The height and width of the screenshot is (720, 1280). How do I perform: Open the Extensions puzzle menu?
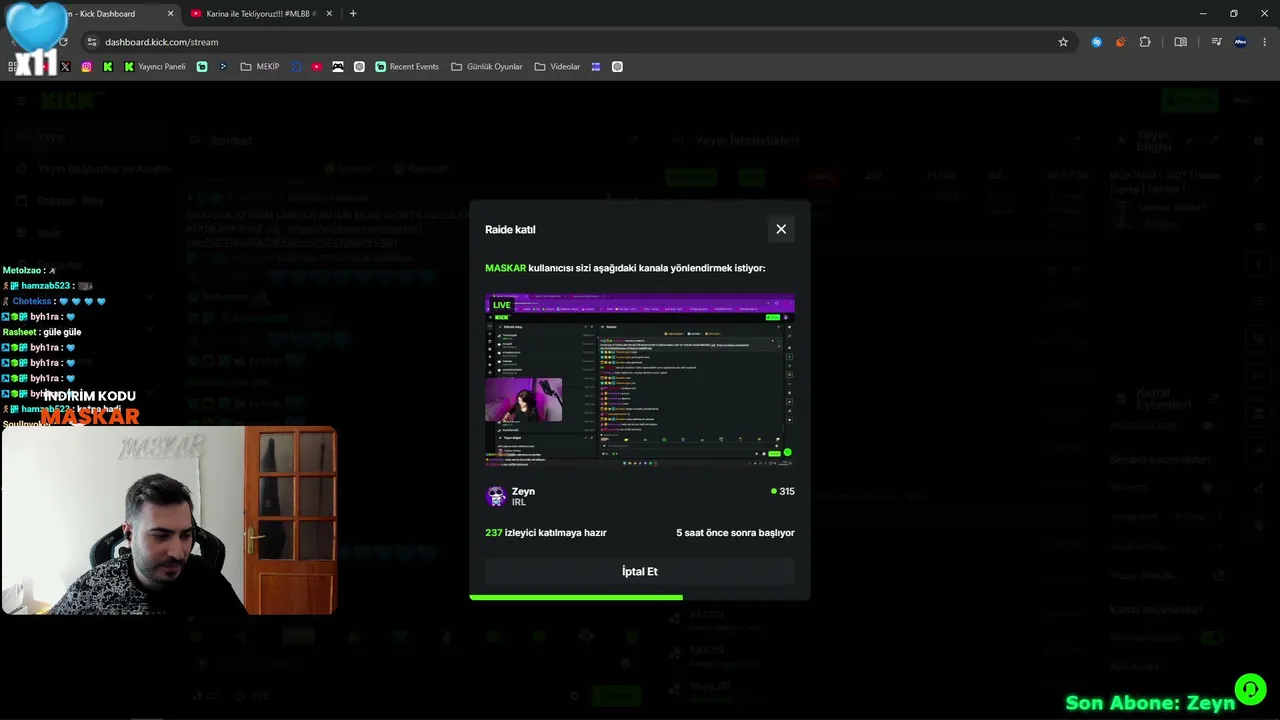pos(1145,42)
